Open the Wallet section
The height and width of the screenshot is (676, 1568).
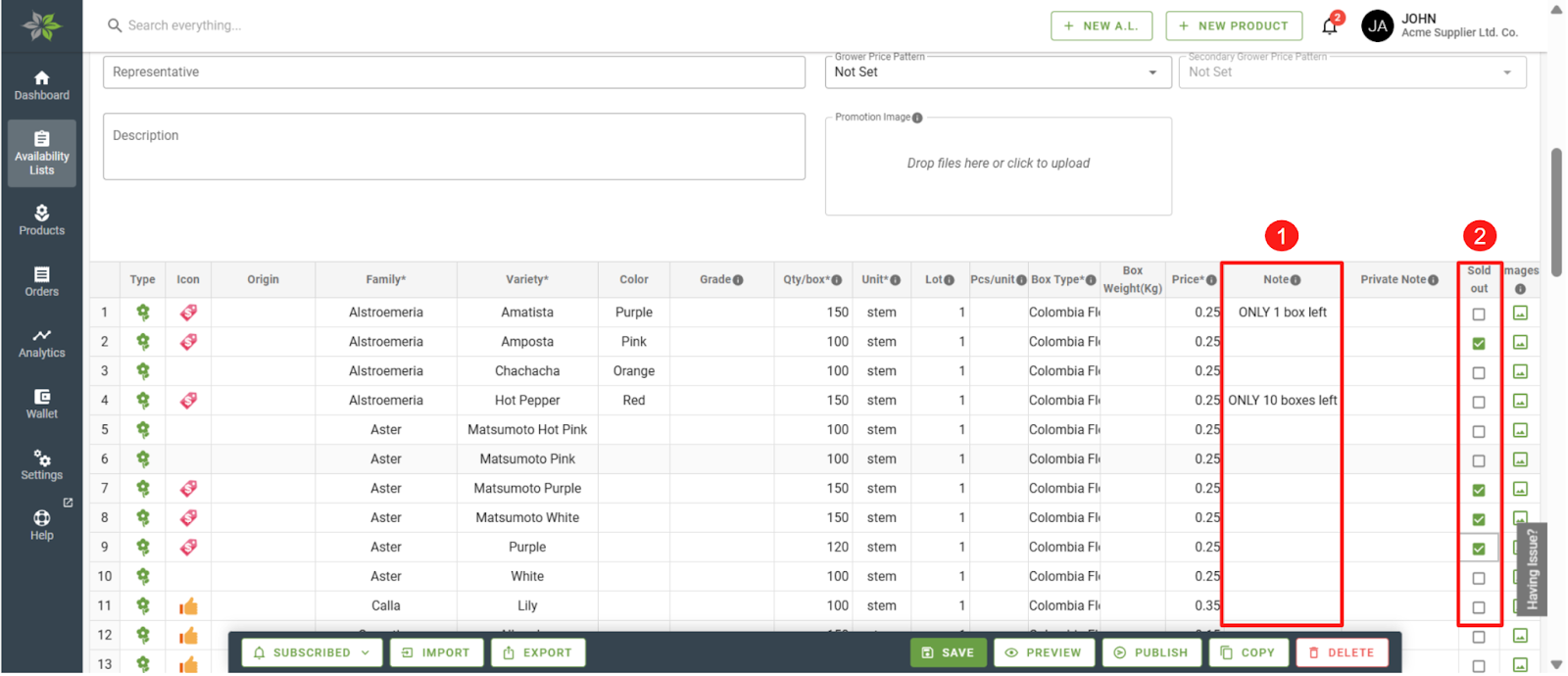pyautogui.click(x=41, y=404)
